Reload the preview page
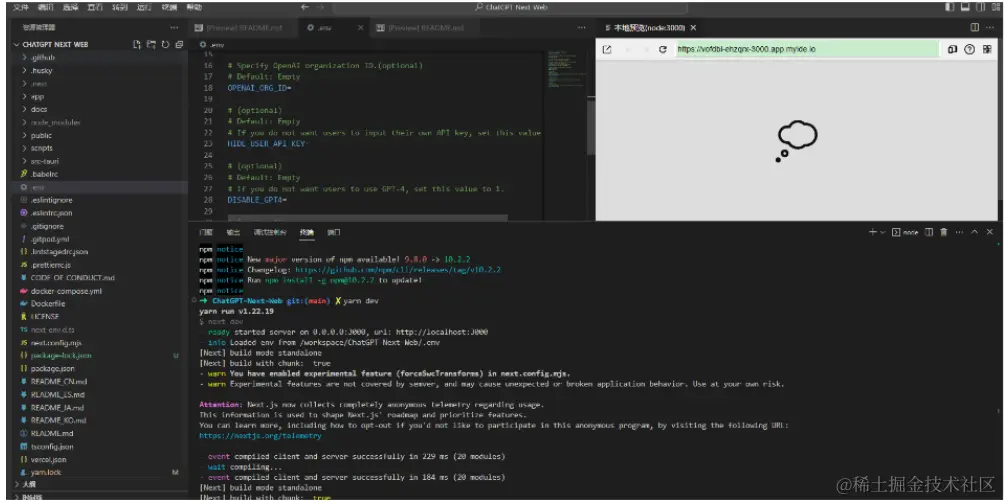 [x=663, y=49]
